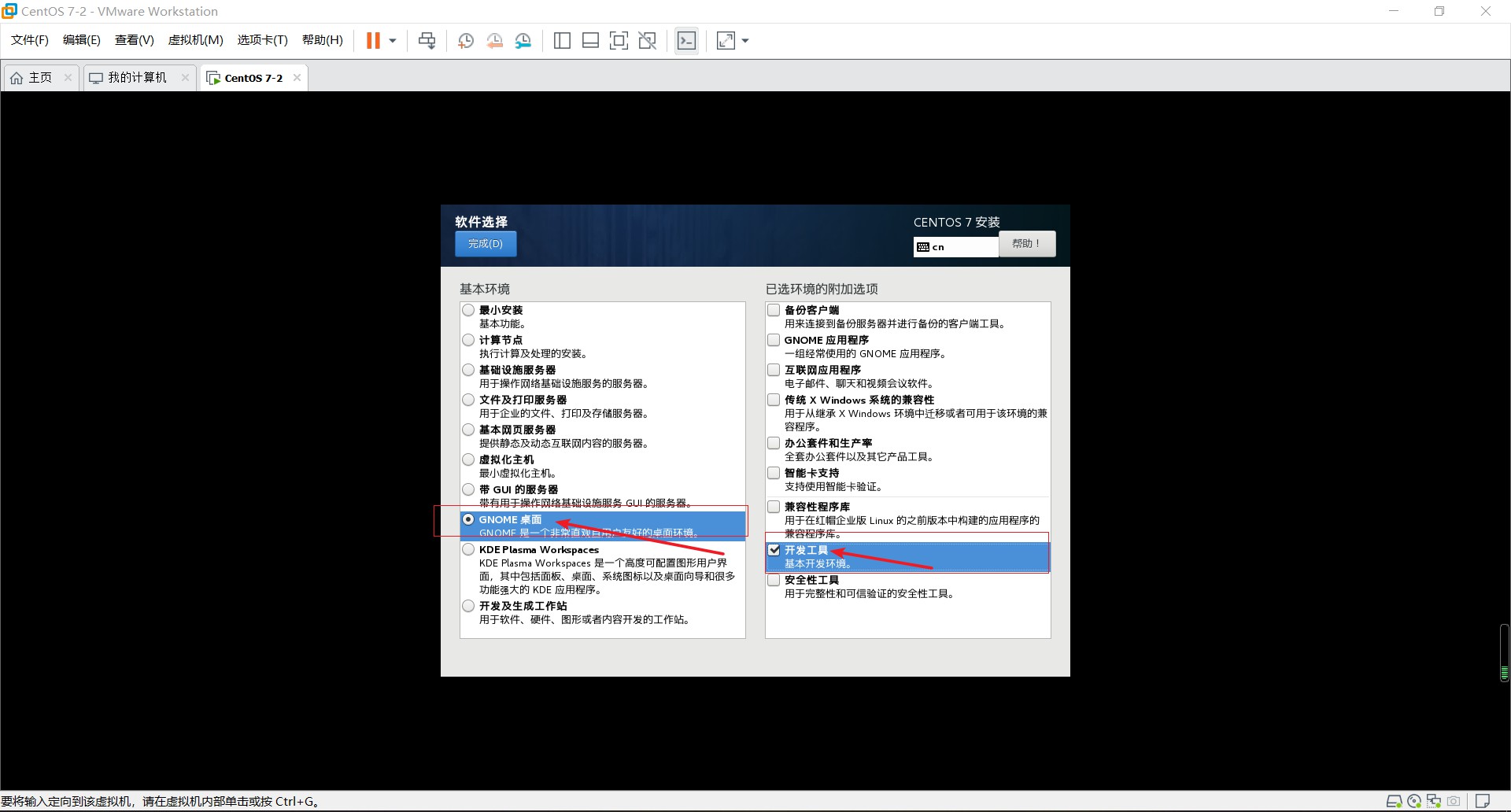Click the 基本环境 section label
The width and height of the screenshot is (1511, 812).
pos(485,289)
